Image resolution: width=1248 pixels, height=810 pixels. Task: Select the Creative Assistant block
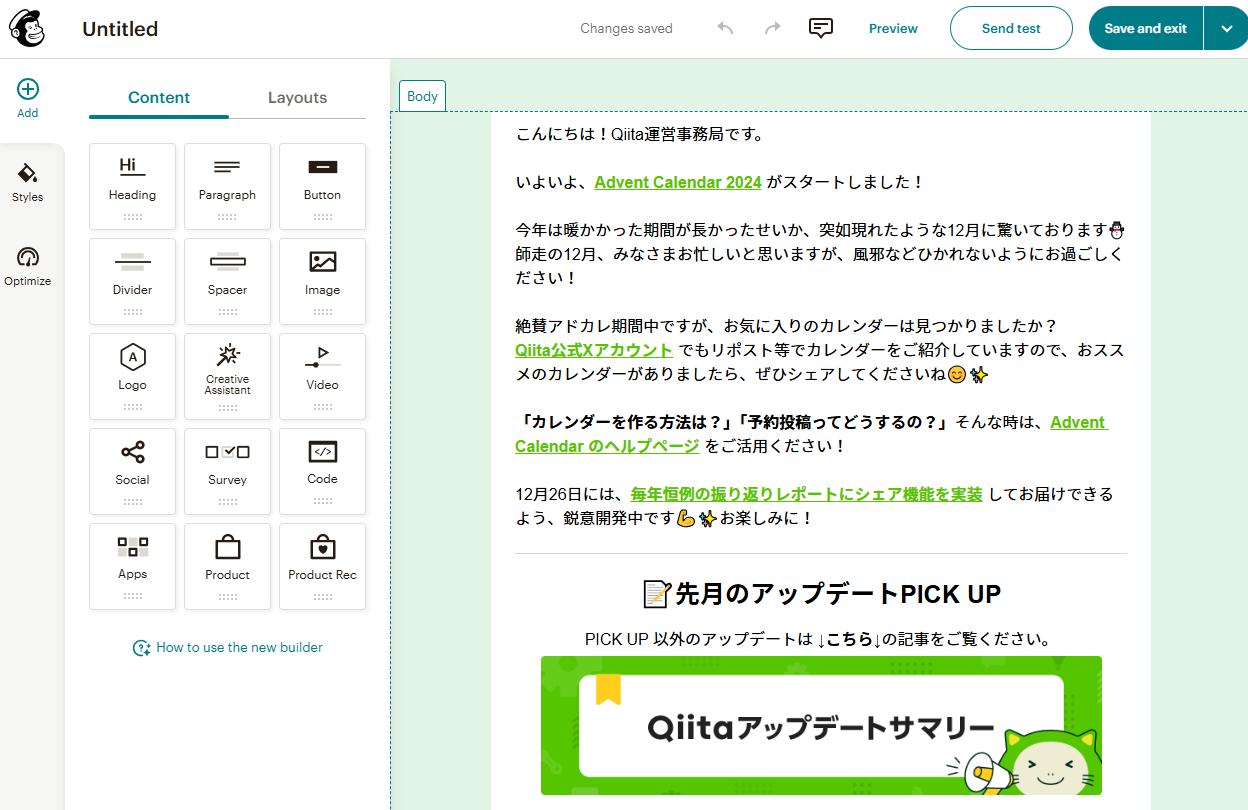click(227, 376)
